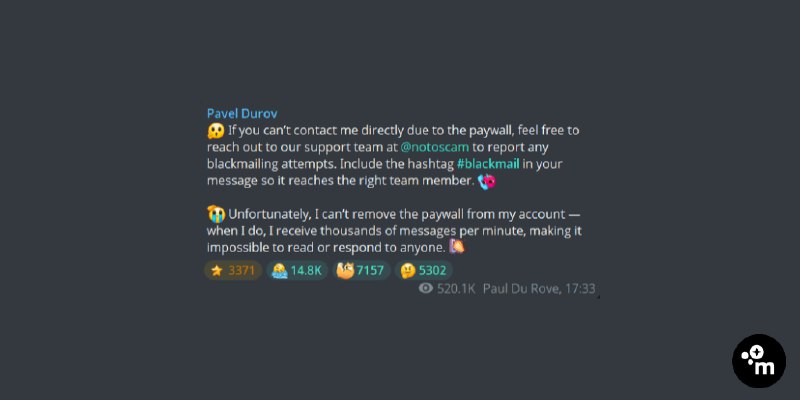Click the waving hand emoji
The width and height of the screenshot is (800, 400).
pos(457,247)
